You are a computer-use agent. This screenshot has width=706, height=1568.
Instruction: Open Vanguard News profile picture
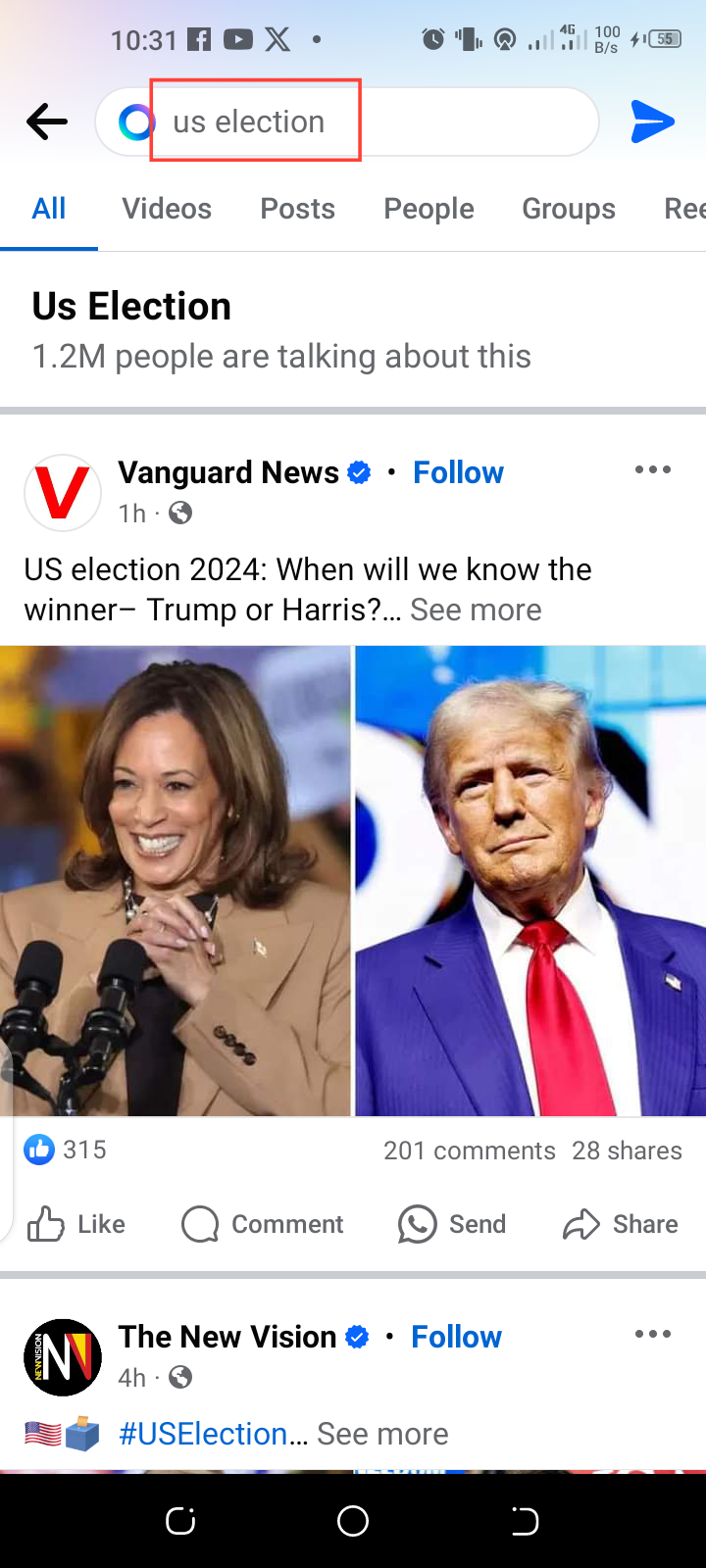tap(63, 493)
